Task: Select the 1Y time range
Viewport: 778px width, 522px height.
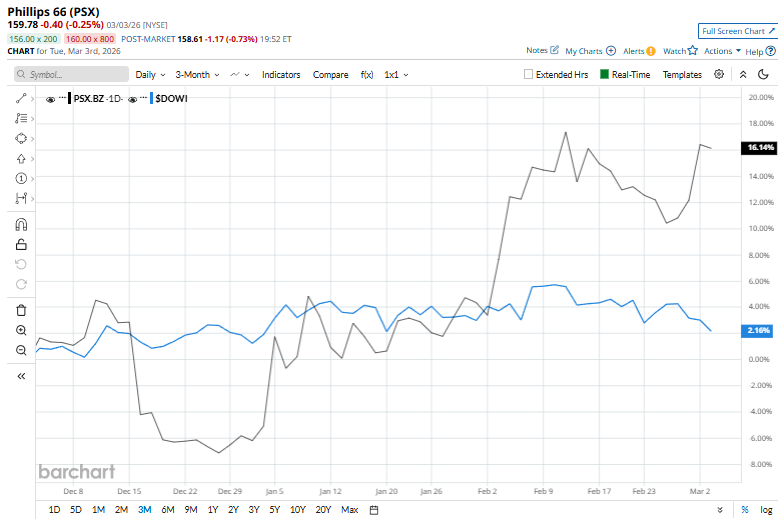Action: click(213, 510)
